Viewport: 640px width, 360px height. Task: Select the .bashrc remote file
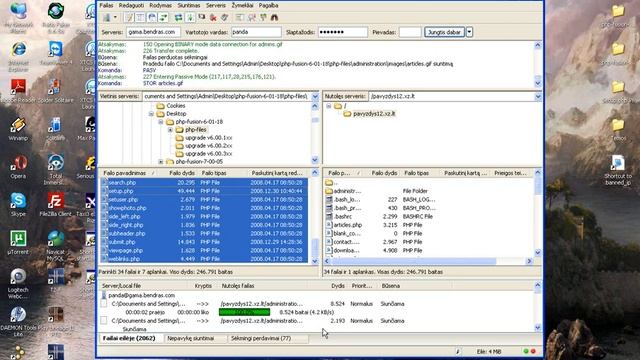pos(342,216)
